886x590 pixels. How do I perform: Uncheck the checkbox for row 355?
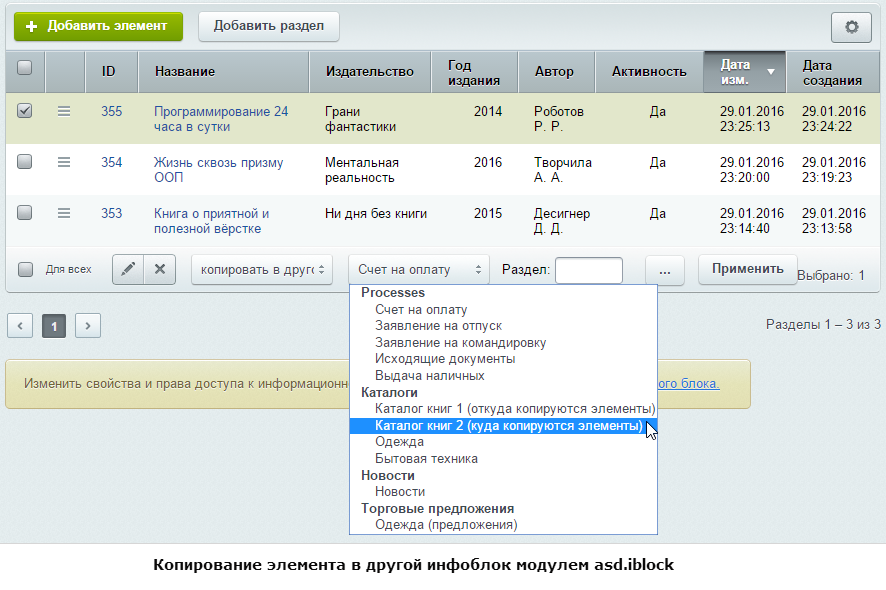click(25, 111)
